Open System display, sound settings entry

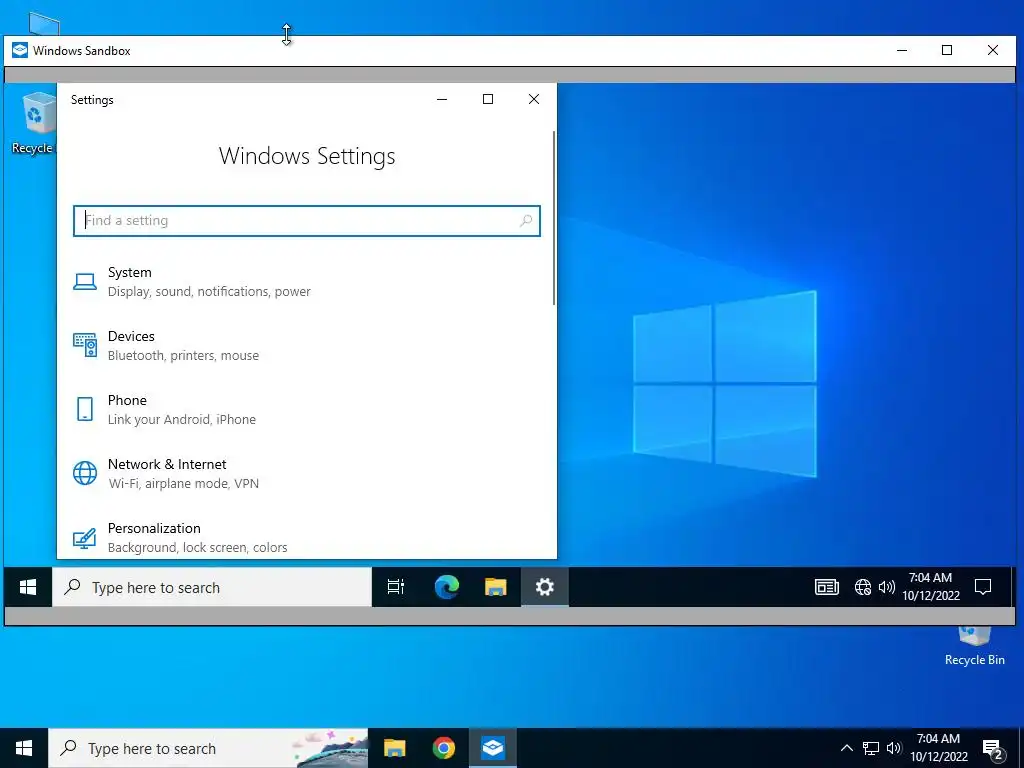click(x=306, y=281)
